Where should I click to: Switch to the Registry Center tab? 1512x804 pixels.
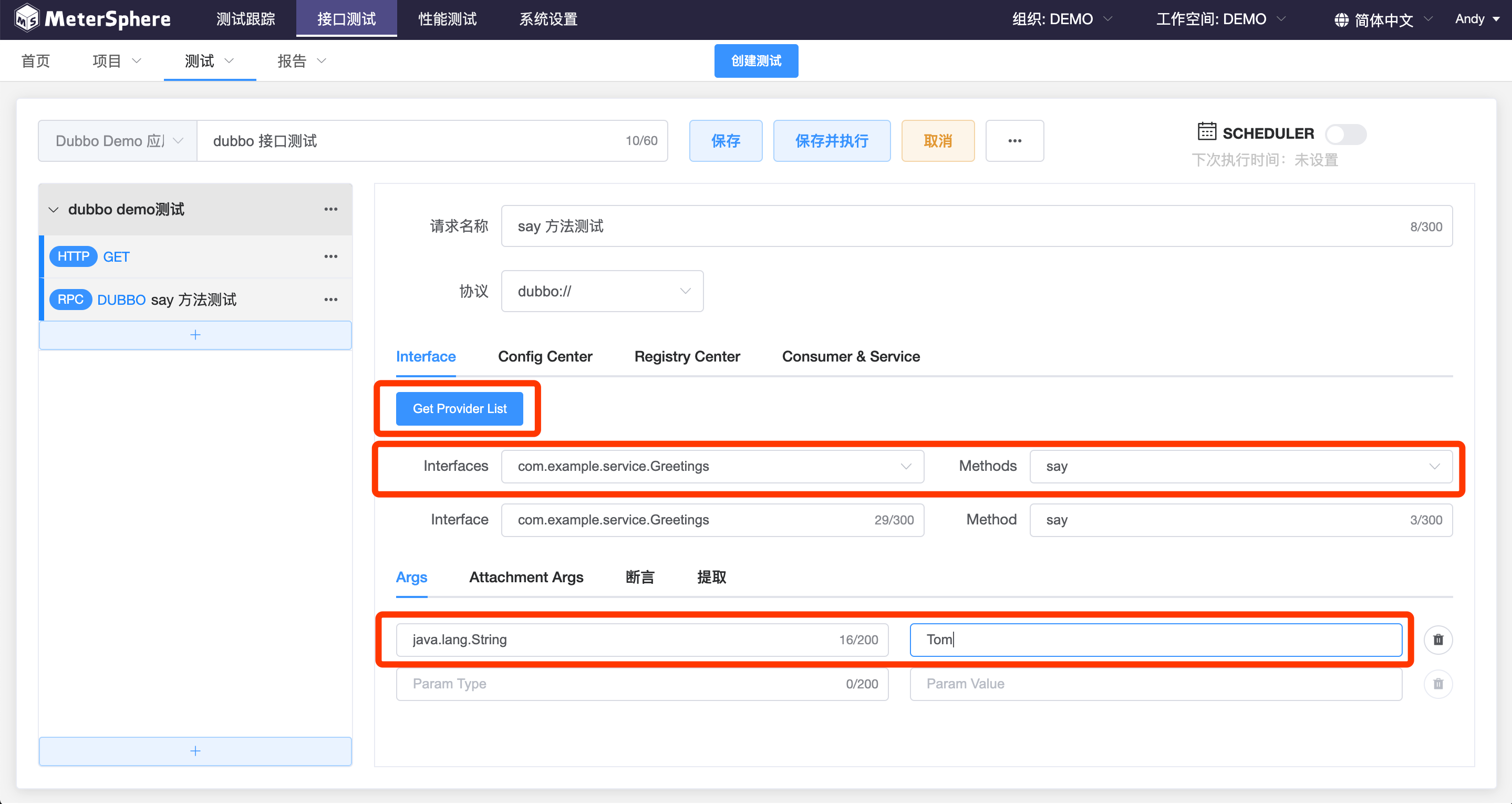pyautogui.click(x=687, y=356)
